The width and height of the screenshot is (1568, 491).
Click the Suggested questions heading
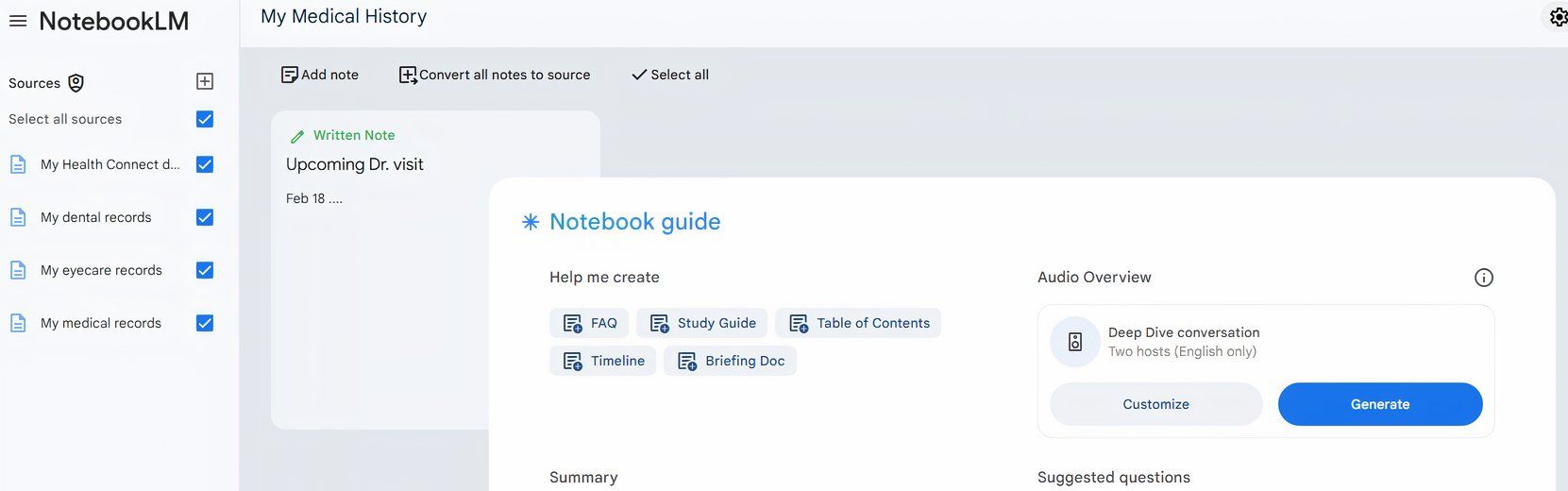click(x=1114, y=478)
